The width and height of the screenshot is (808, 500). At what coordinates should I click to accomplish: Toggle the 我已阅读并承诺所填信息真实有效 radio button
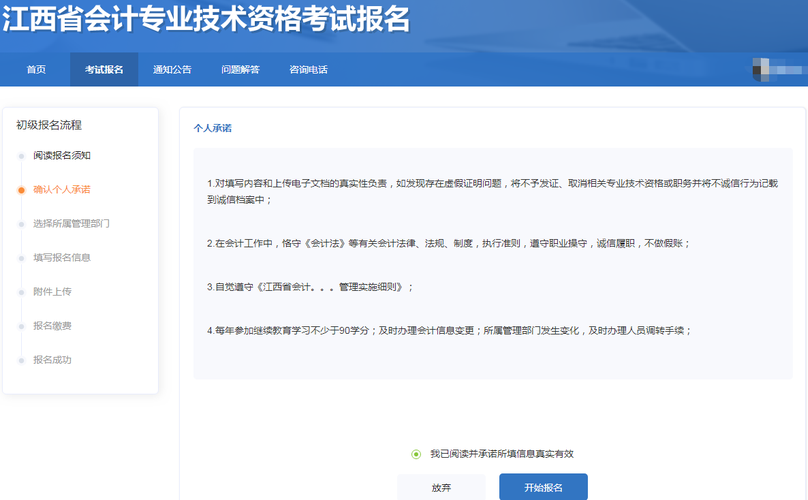416,454
